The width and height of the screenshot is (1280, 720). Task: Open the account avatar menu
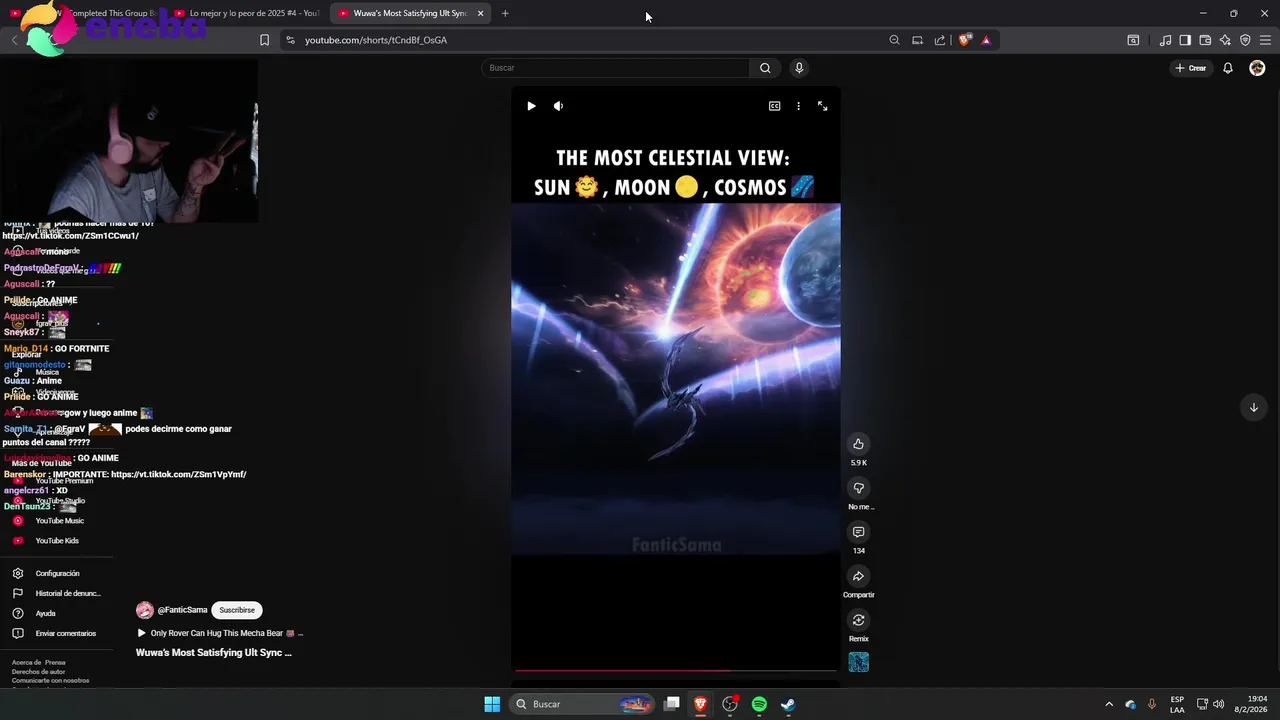[1257, 68]
